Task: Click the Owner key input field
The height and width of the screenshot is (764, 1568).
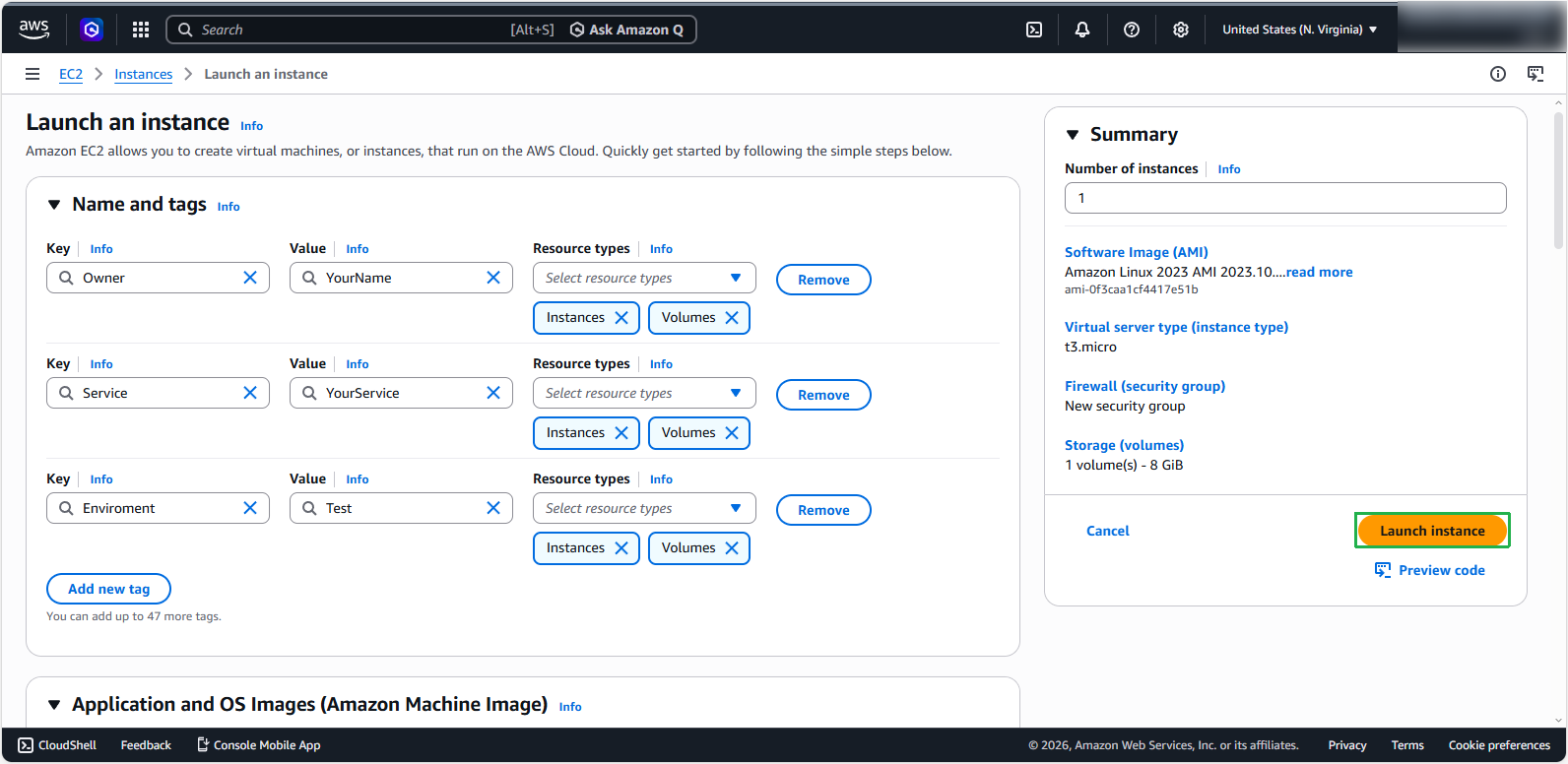Action: point(158,278)
